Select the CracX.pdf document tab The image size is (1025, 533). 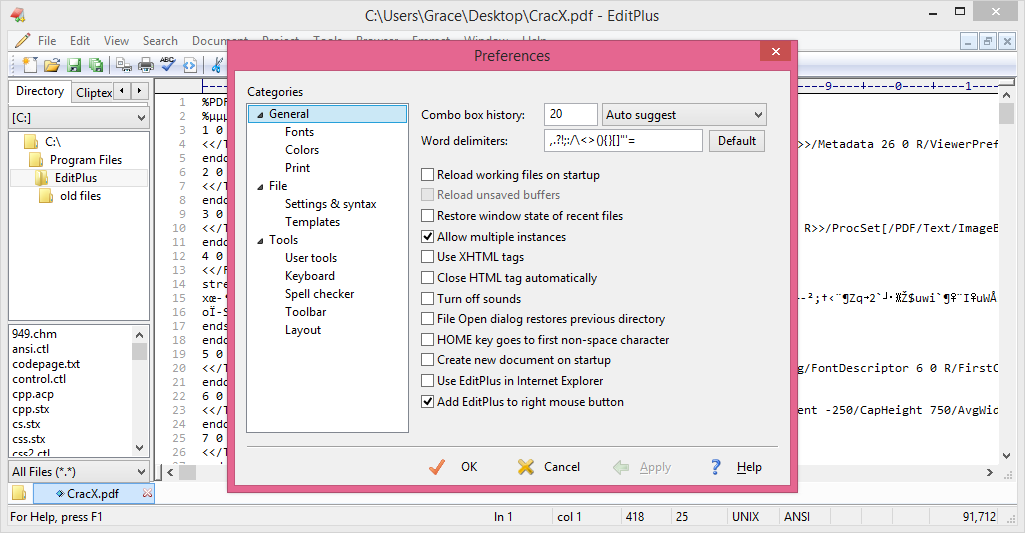pos(93,493)
